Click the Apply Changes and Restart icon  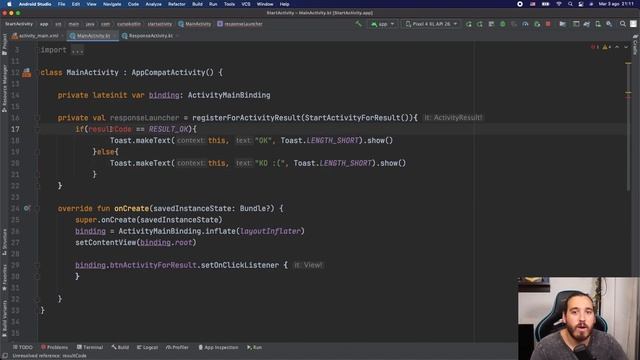point(480,24)
